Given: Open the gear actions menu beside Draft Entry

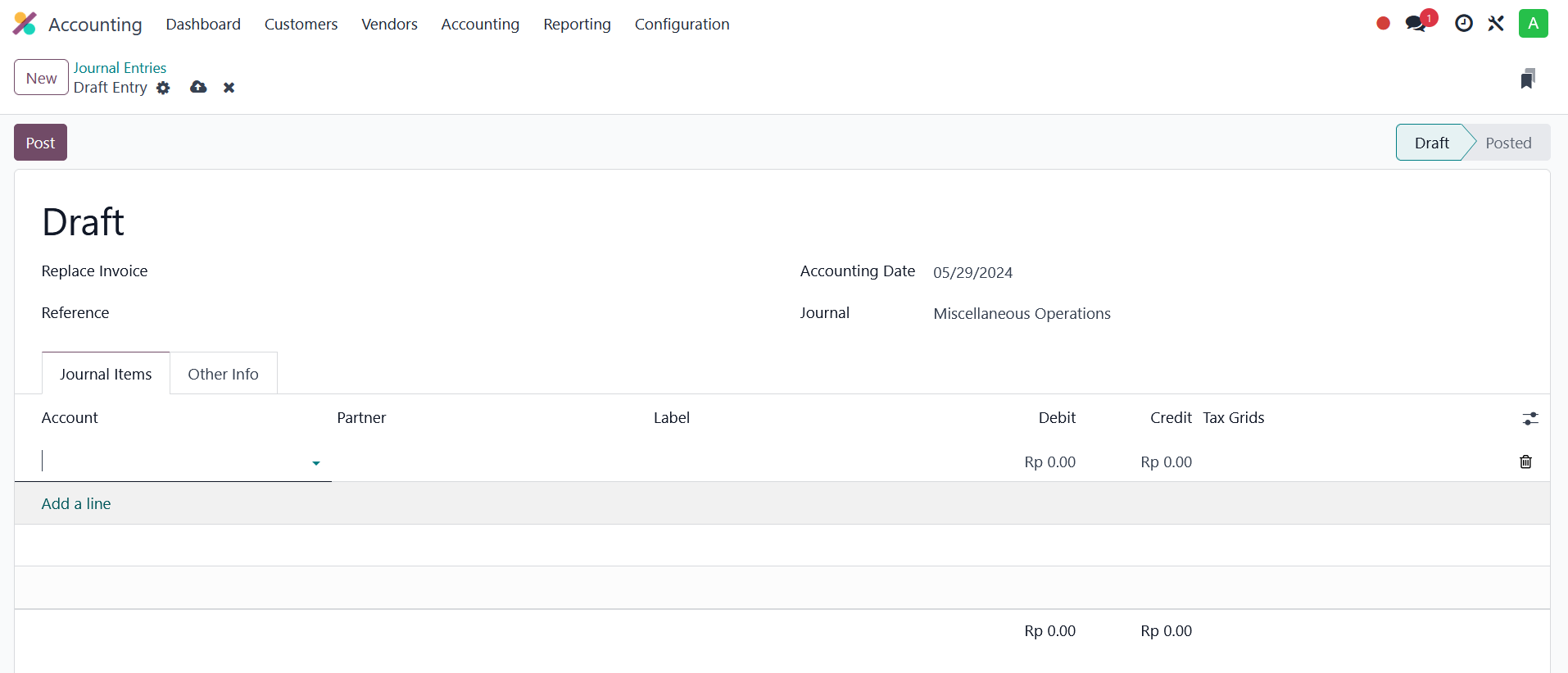Looking at the screenshot, I should pos(163,88).
